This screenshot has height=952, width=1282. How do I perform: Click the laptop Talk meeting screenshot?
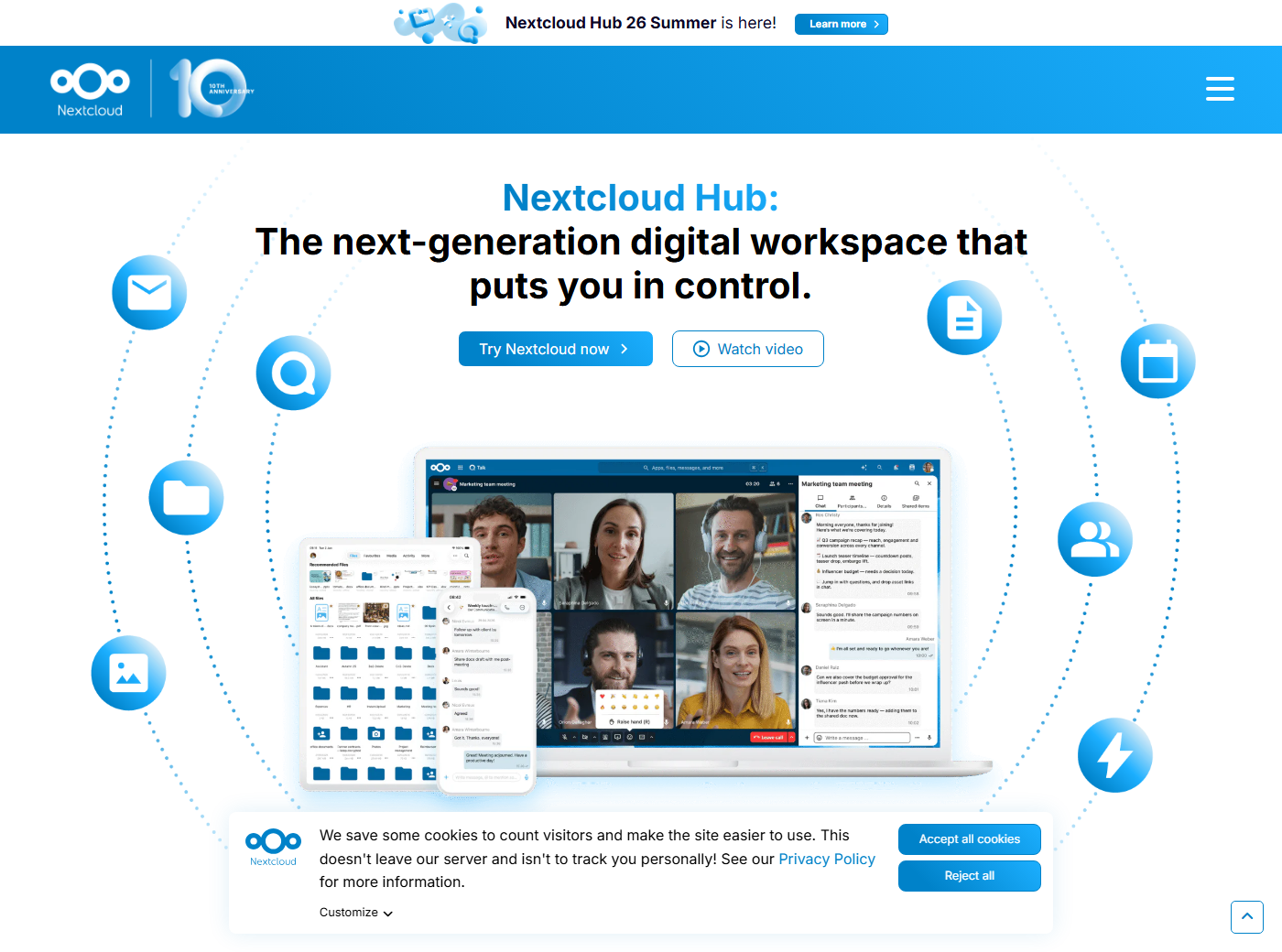click(x=682, y=603)
